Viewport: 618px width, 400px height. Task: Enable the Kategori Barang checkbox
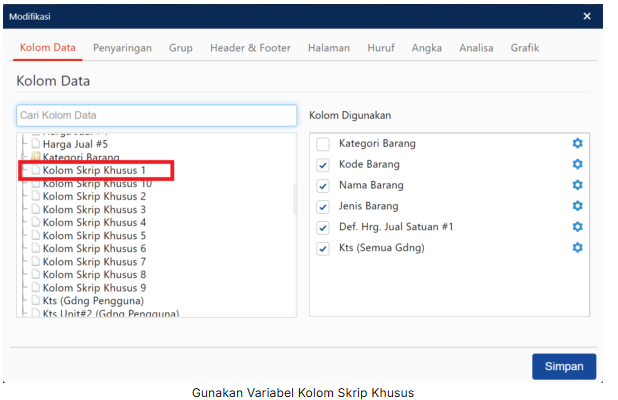pos(323,144)
